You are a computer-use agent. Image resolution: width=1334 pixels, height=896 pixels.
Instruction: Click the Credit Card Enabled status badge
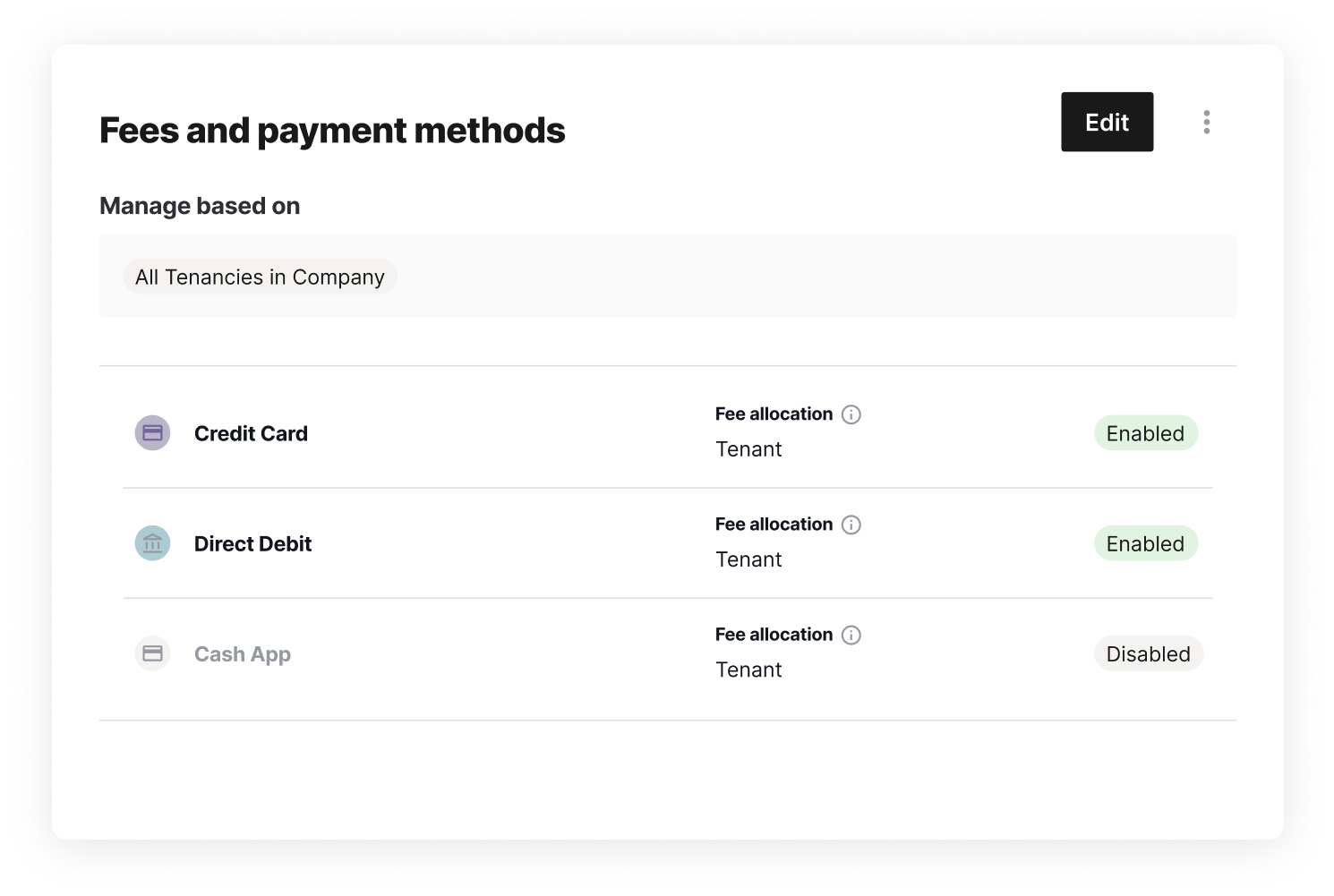pyautogui.click(x=1145, y=433)
